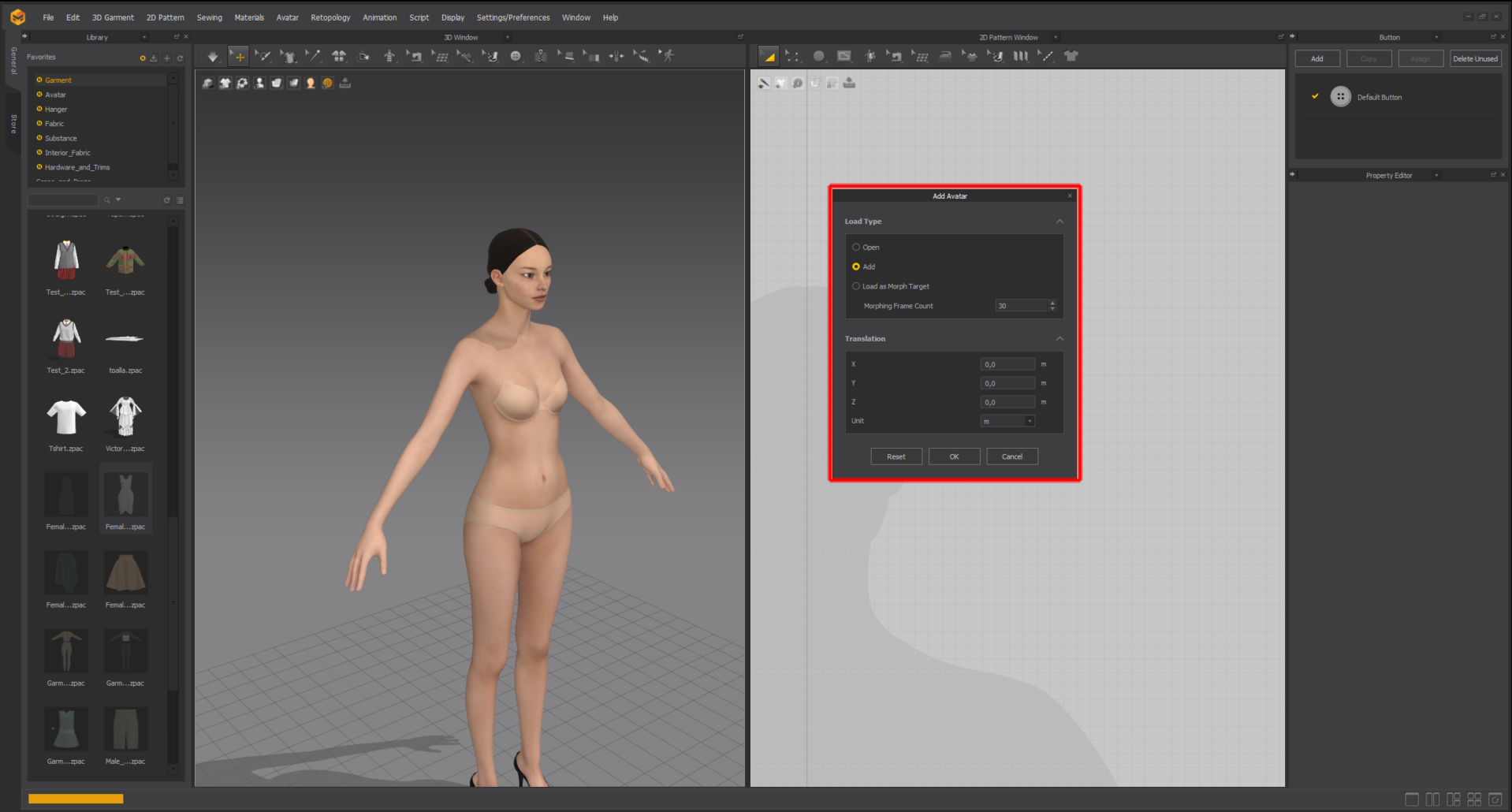The image size is (1512, 812).
Task: Click the avatar mannequin icon in 3D toolbar
Action: [x=389, y=57]
